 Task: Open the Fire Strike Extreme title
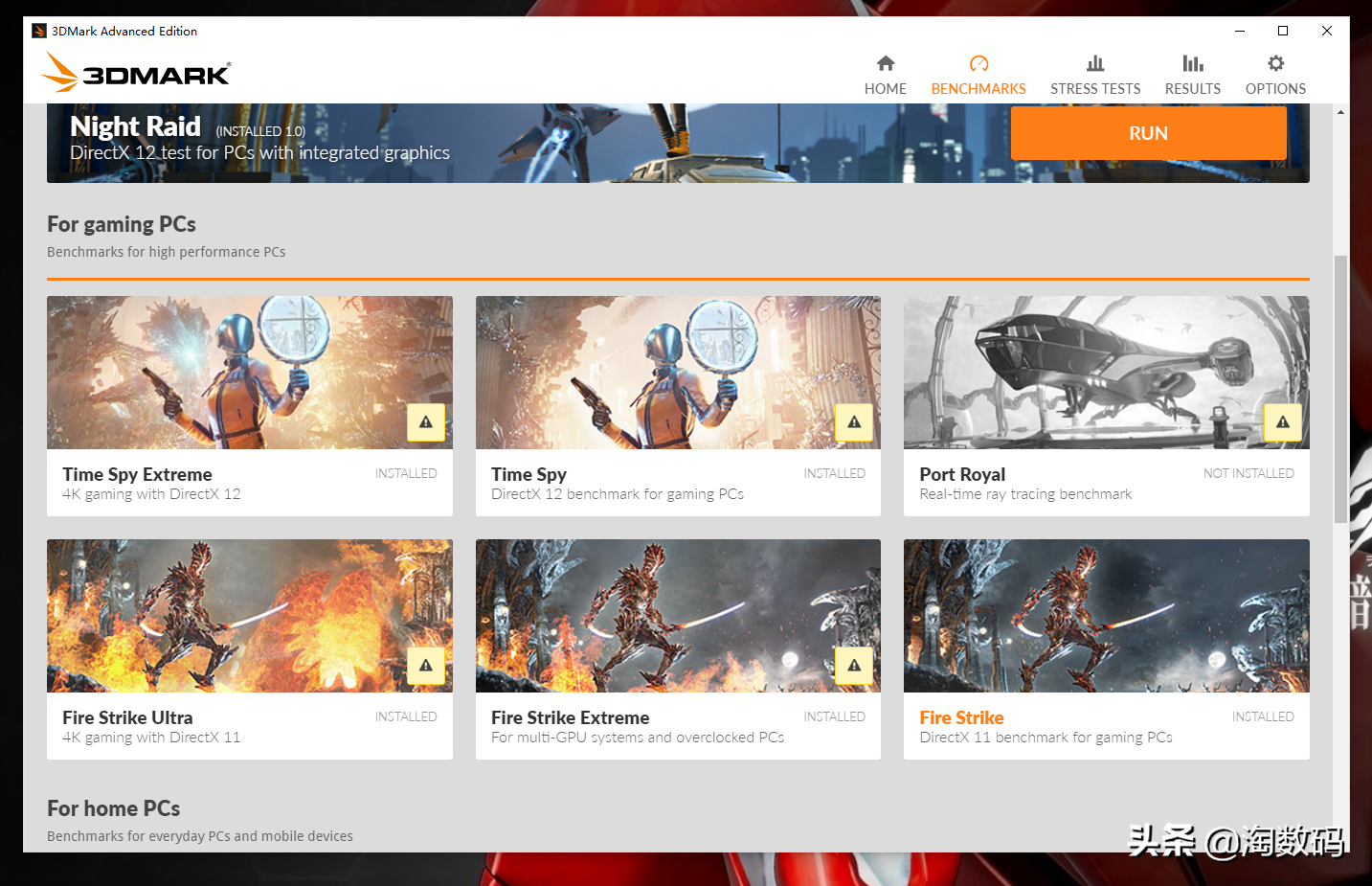(570, 717)
